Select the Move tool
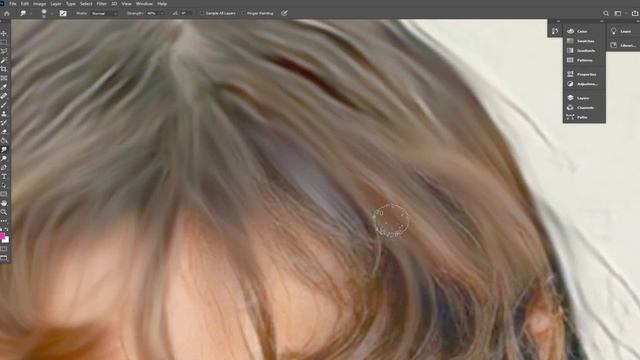The image size is (640, 360). coord(4,33)
